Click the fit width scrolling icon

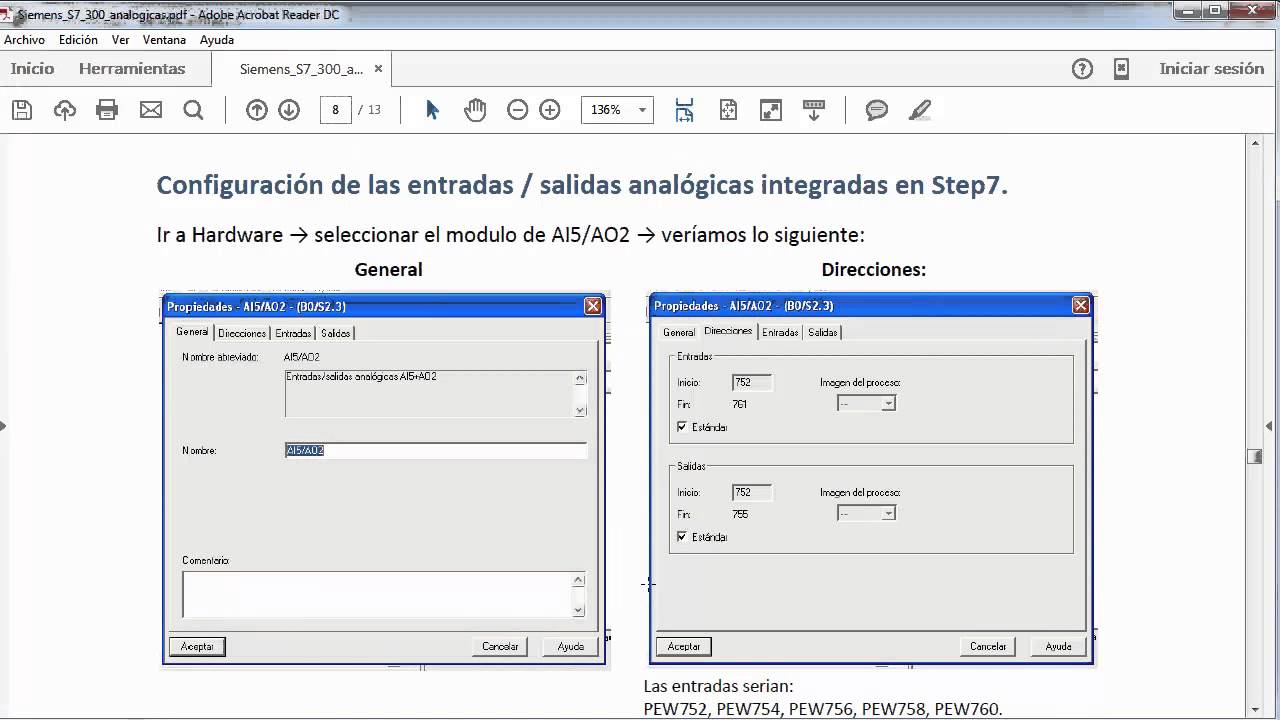click(685, 110)
